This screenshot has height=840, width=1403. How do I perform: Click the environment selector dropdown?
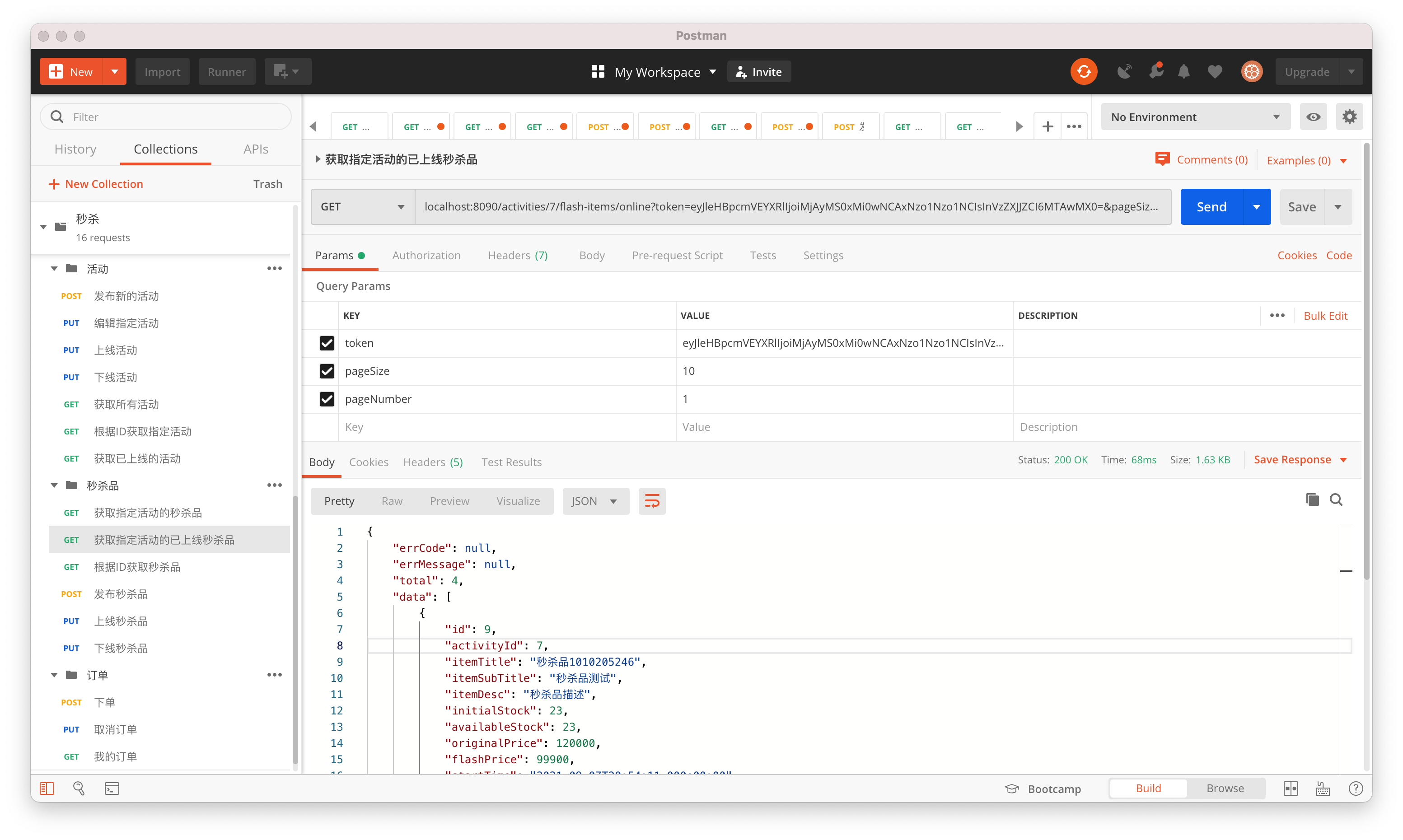coord(1192,116)
